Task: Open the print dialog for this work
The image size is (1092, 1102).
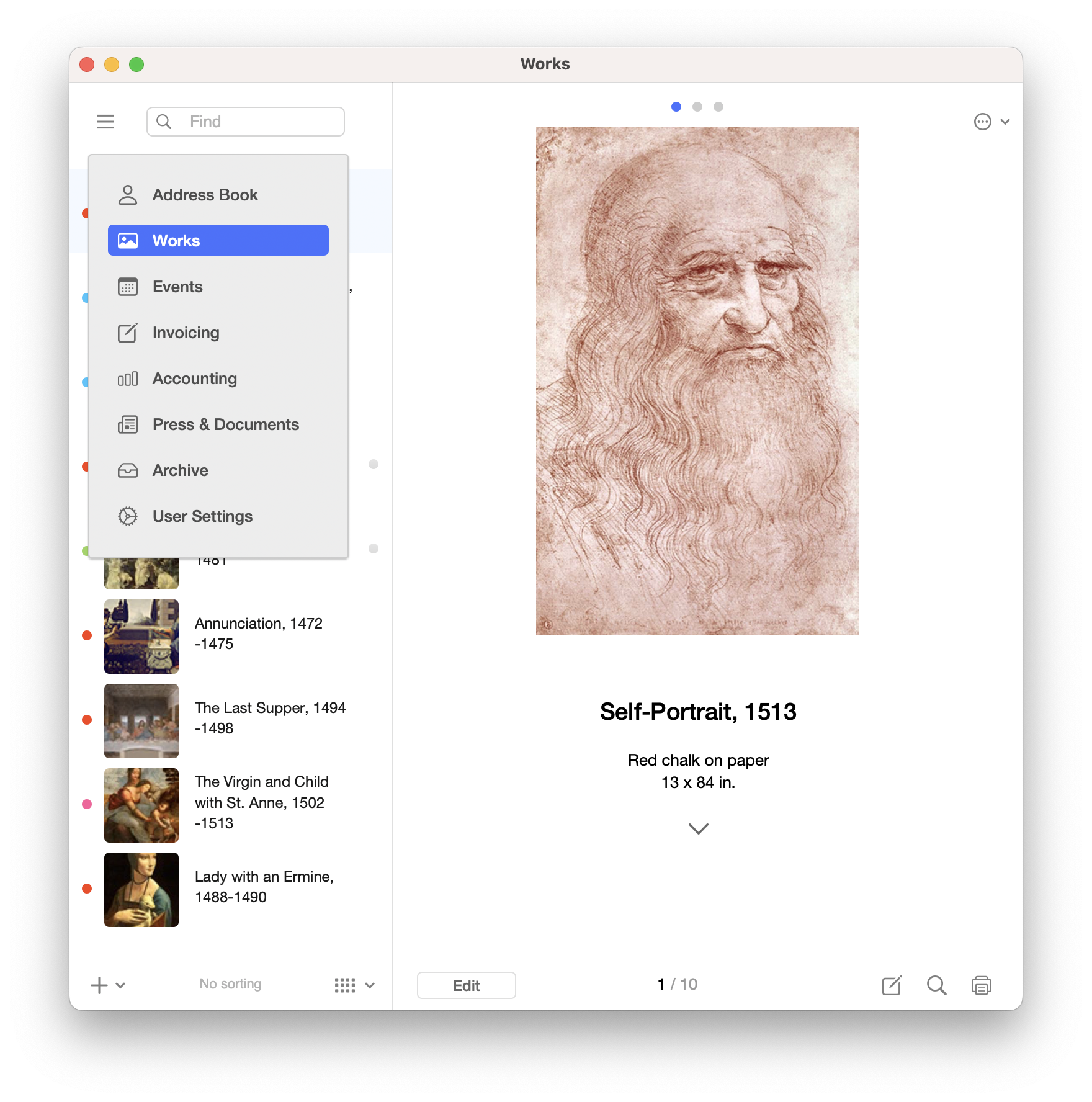Action: (x=981, y=985)
